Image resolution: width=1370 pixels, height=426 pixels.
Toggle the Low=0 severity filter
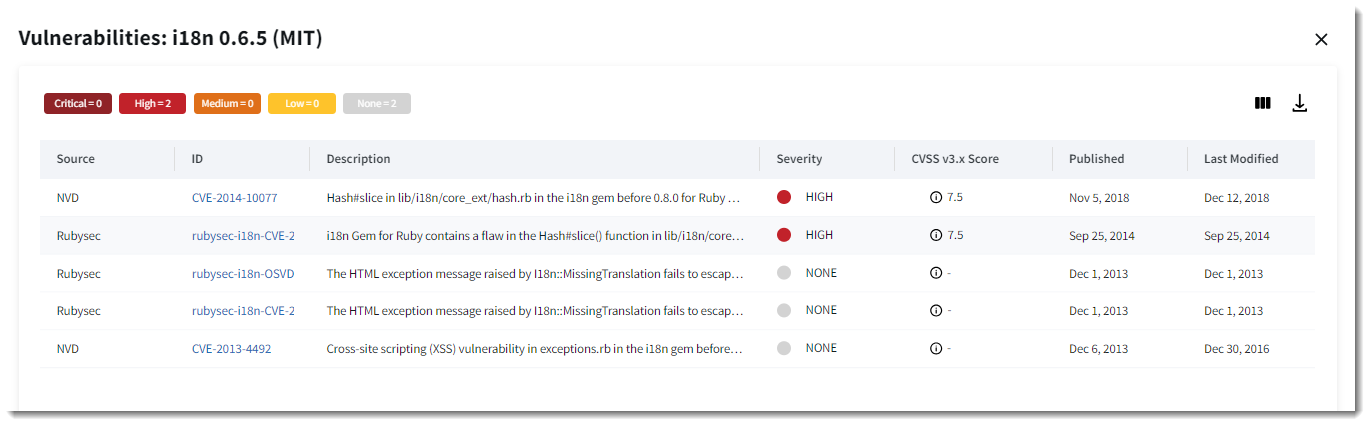tap(301, 103)
